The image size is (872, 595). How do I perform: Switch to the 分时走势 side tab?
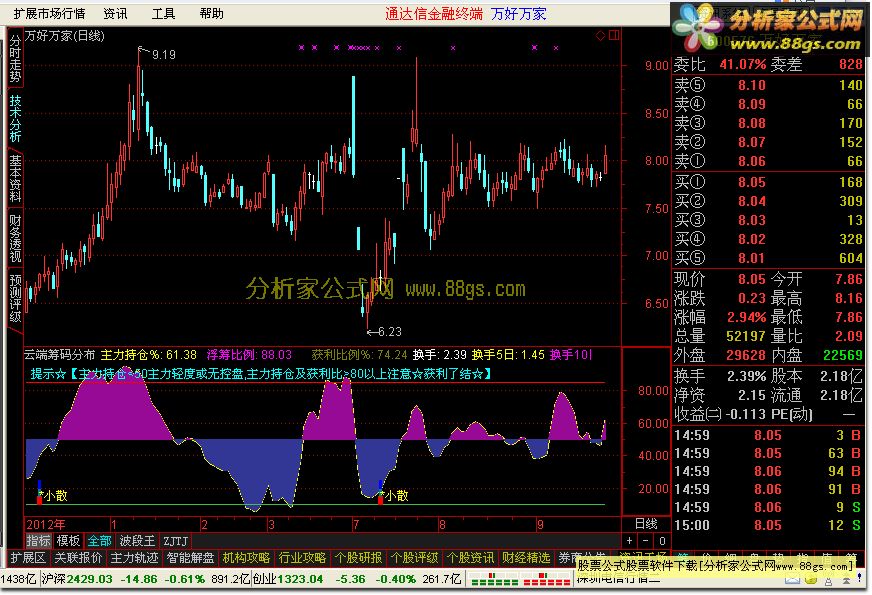click(x=15, y=59)
